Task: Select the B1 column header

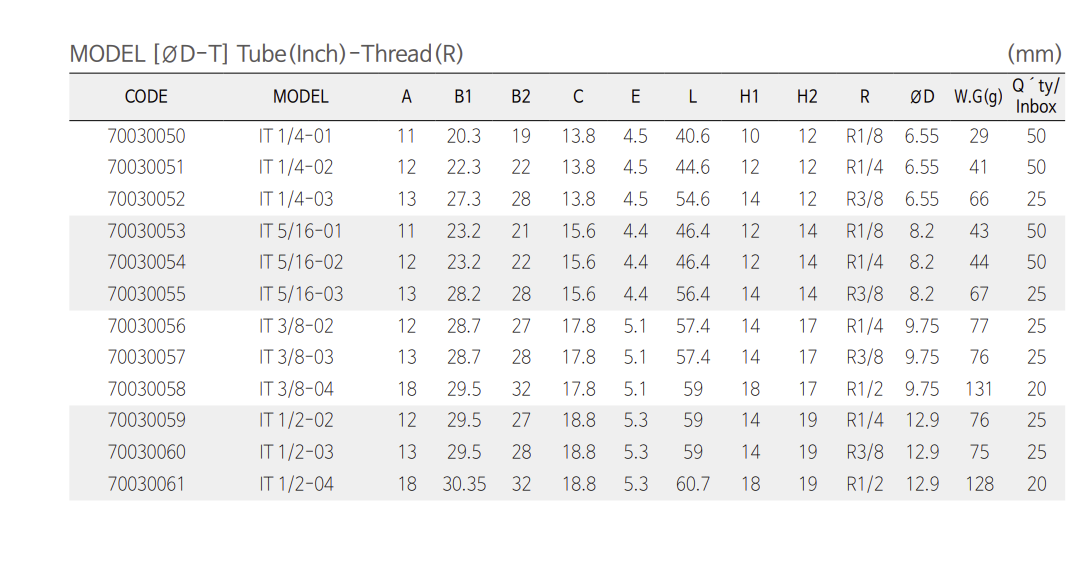Action: pos(463,97)
